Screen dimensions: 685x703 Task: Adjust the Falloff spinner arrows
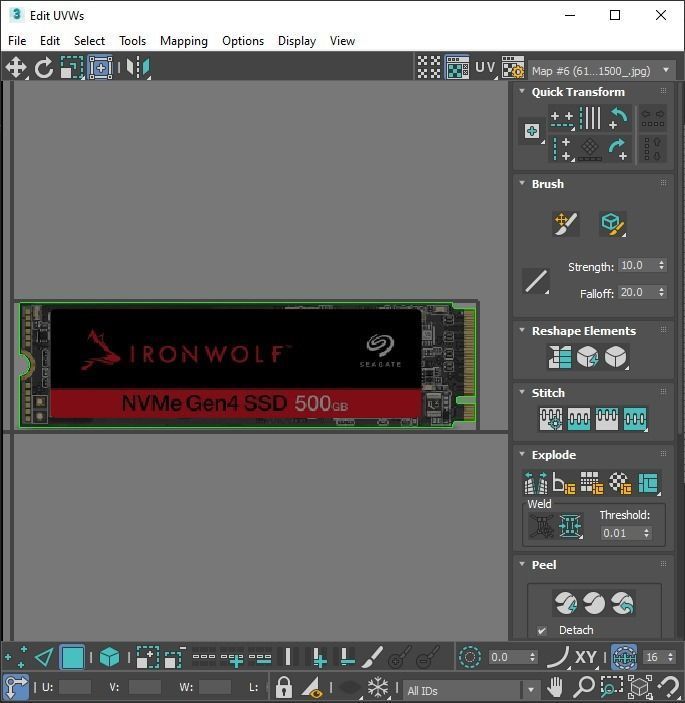click(662, 292)
